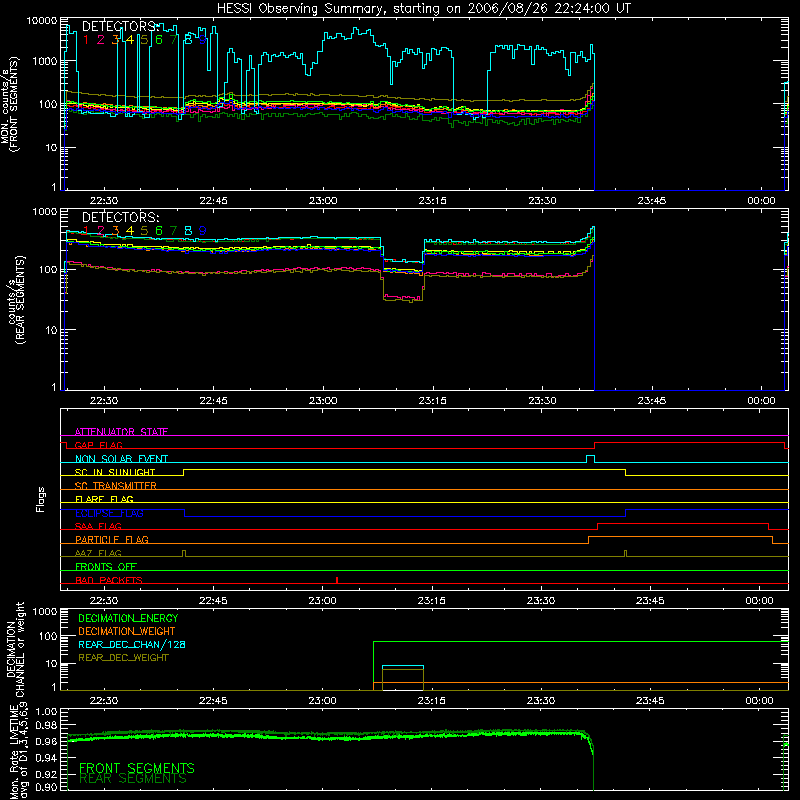Click the counts/s (REAR SEGMENTS) axis title

coord(15,300)
